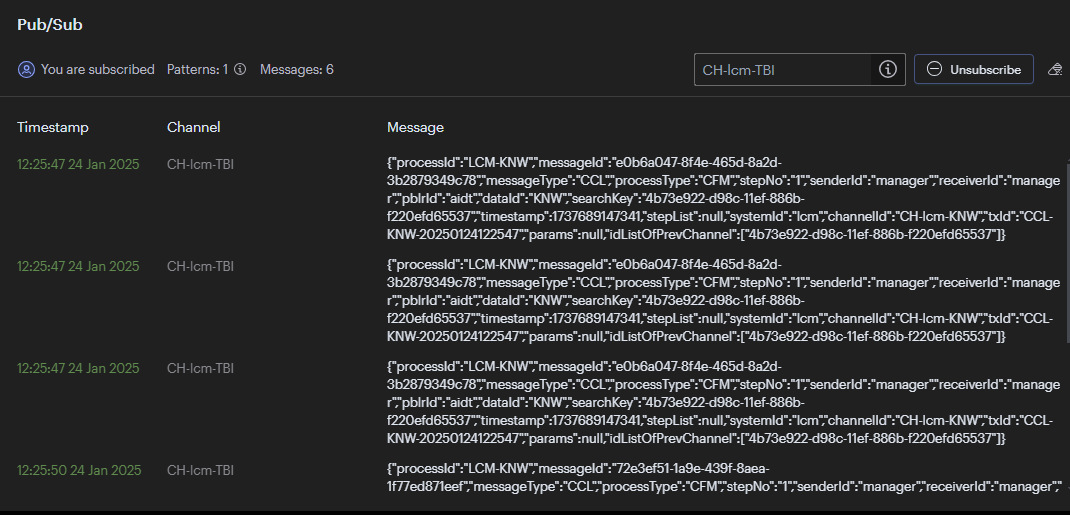1070x515 pixels.
Task: Click the third 12:25:47 message JSON text
Action: click(723, 403)
